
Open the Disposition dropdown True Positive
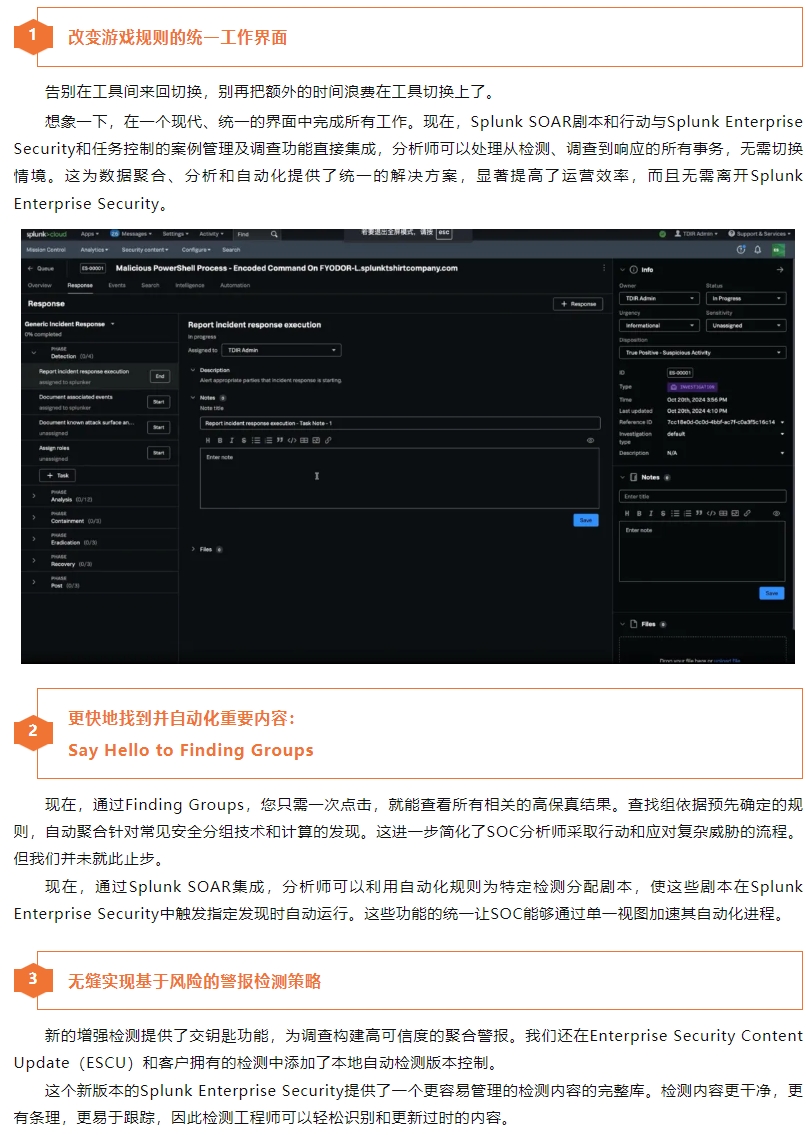coord(702,353)
